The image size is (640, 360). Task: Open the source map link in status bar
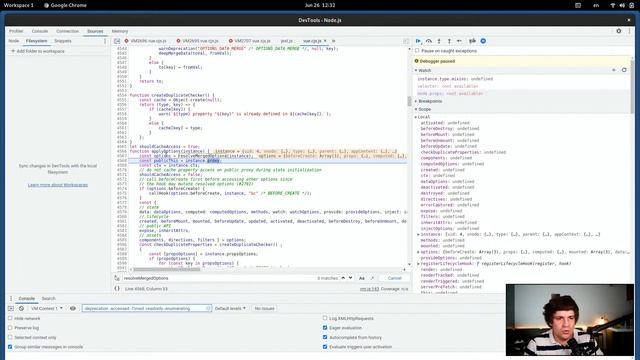point(369,289)
